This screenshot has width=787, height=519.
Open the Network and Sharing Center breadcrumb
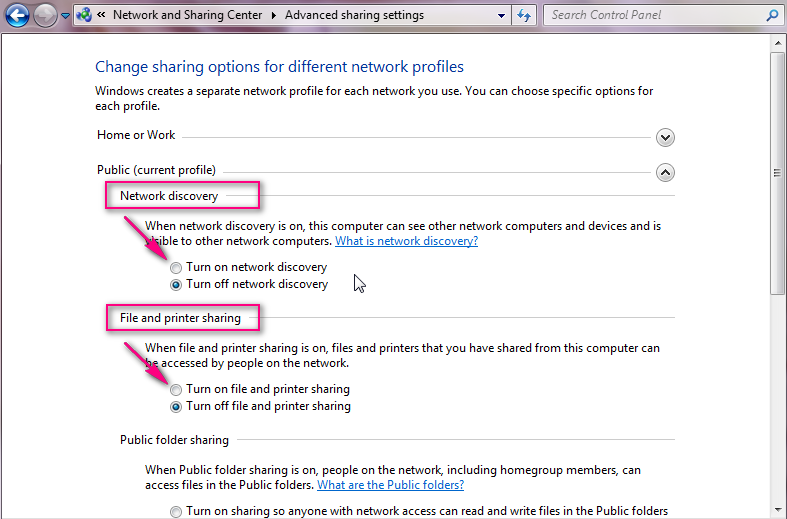point(187,15)
